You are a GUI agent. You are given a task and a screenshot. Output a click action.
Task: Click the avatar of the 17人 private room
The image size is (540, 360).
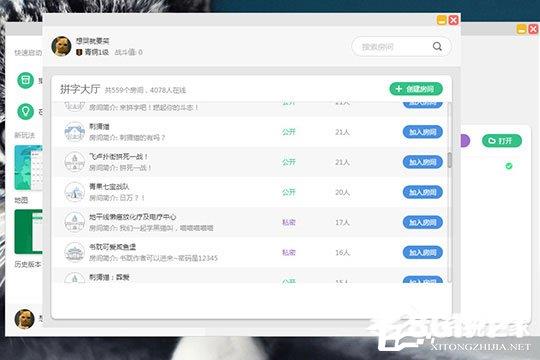coord(75,223)
